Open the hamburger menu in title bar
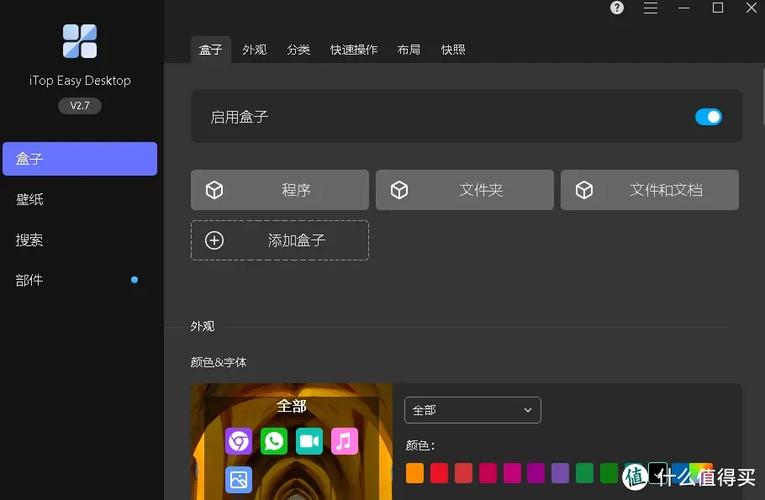 650,8
